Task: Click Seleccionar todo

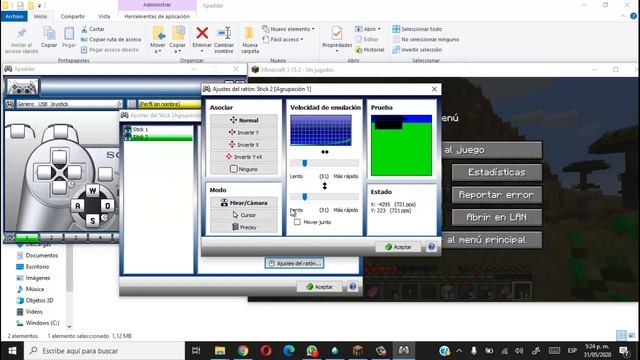Action: coord(417,29)
